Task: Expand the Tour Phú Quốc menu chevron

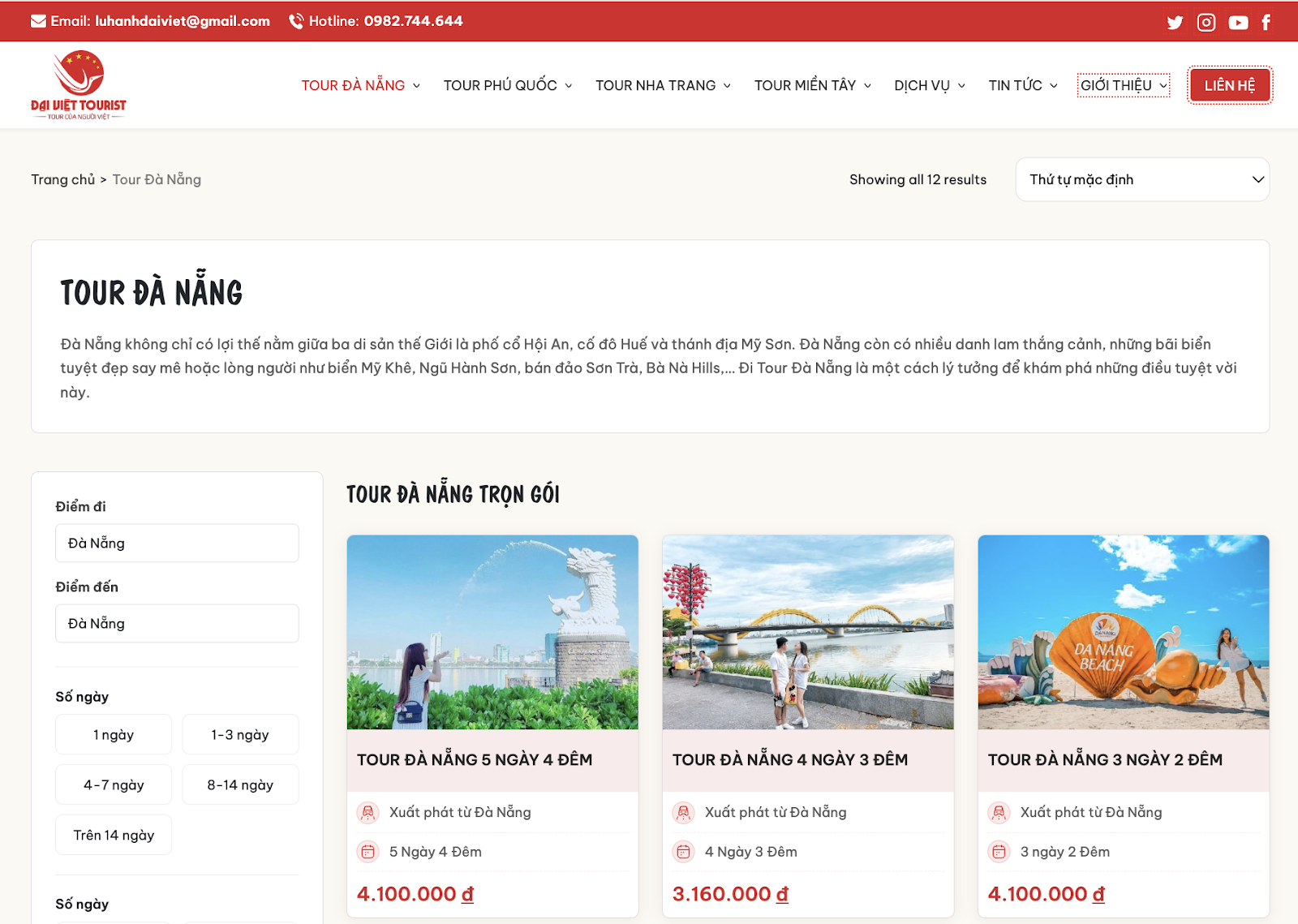Action: 569,86
